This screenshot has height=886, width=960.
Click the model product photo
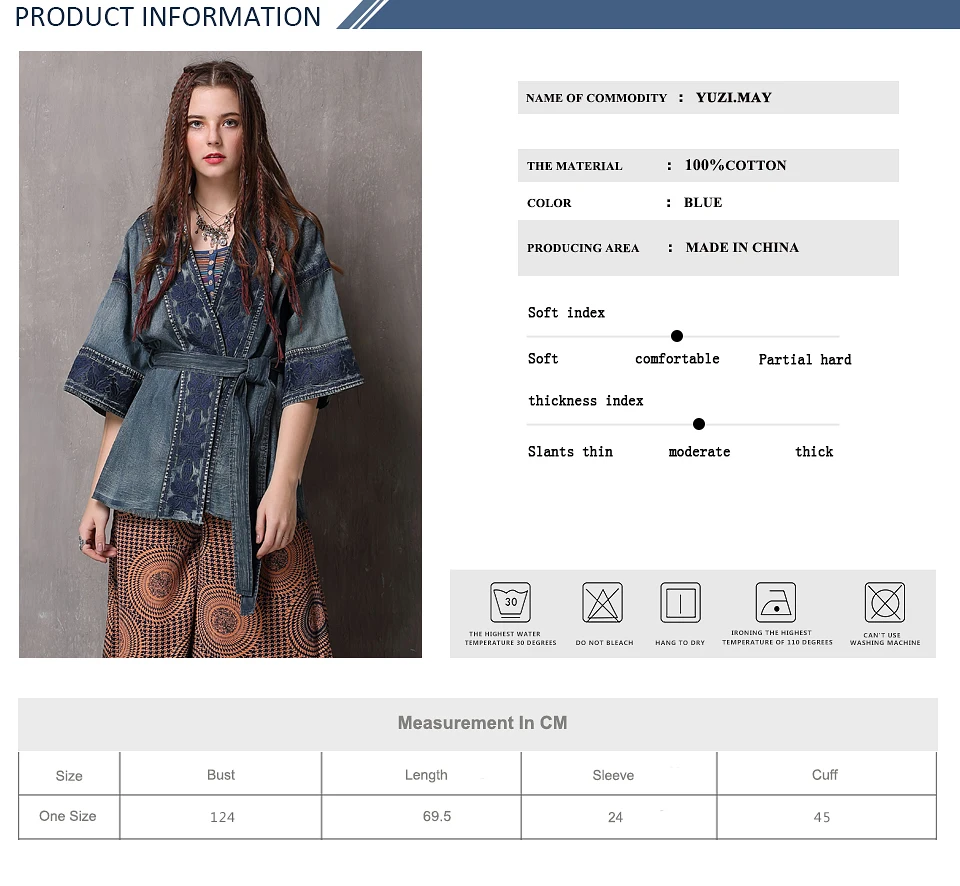click(220, 355)
